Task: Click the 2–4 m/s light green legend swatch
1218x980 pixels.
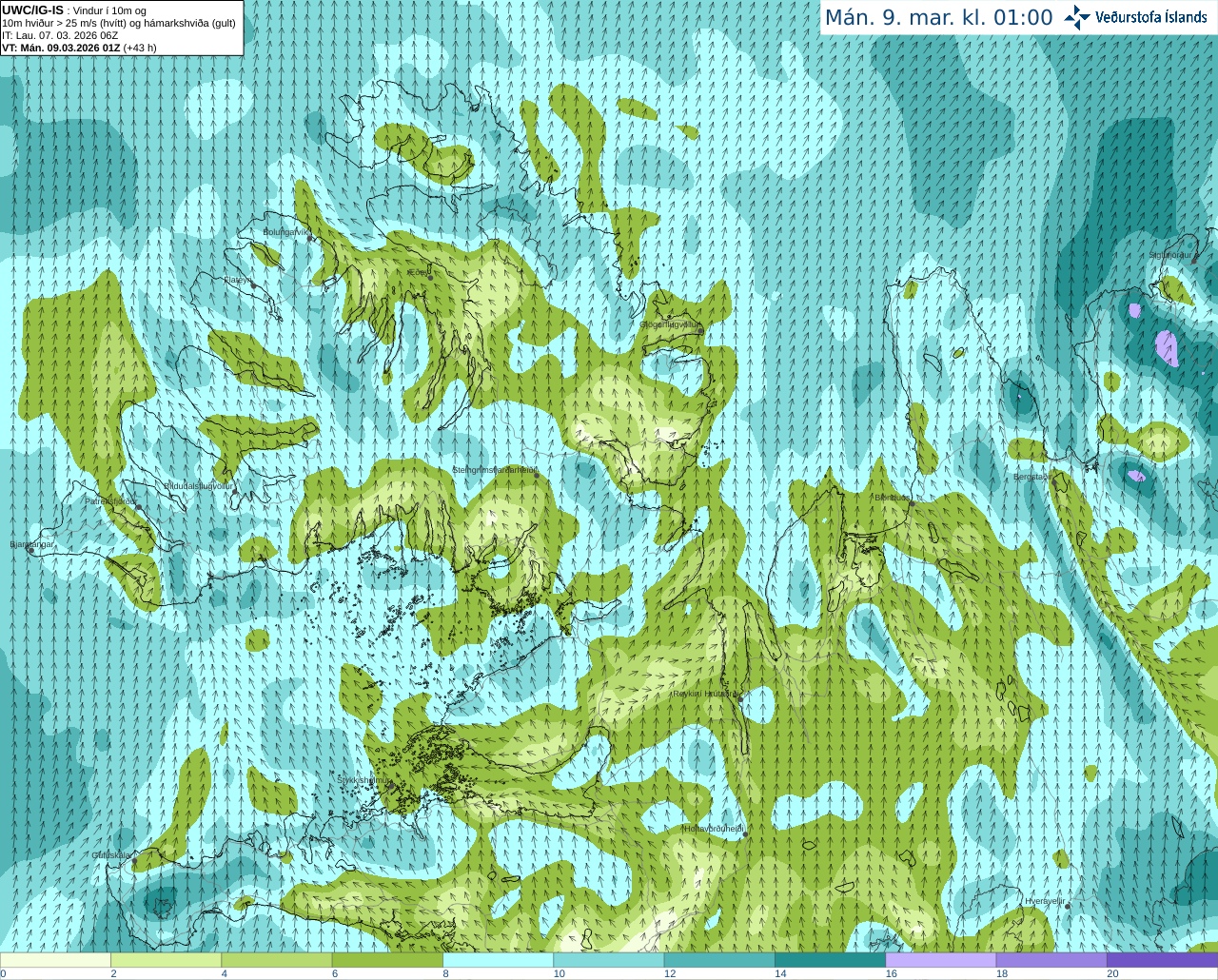Action: tap(166, 960)
